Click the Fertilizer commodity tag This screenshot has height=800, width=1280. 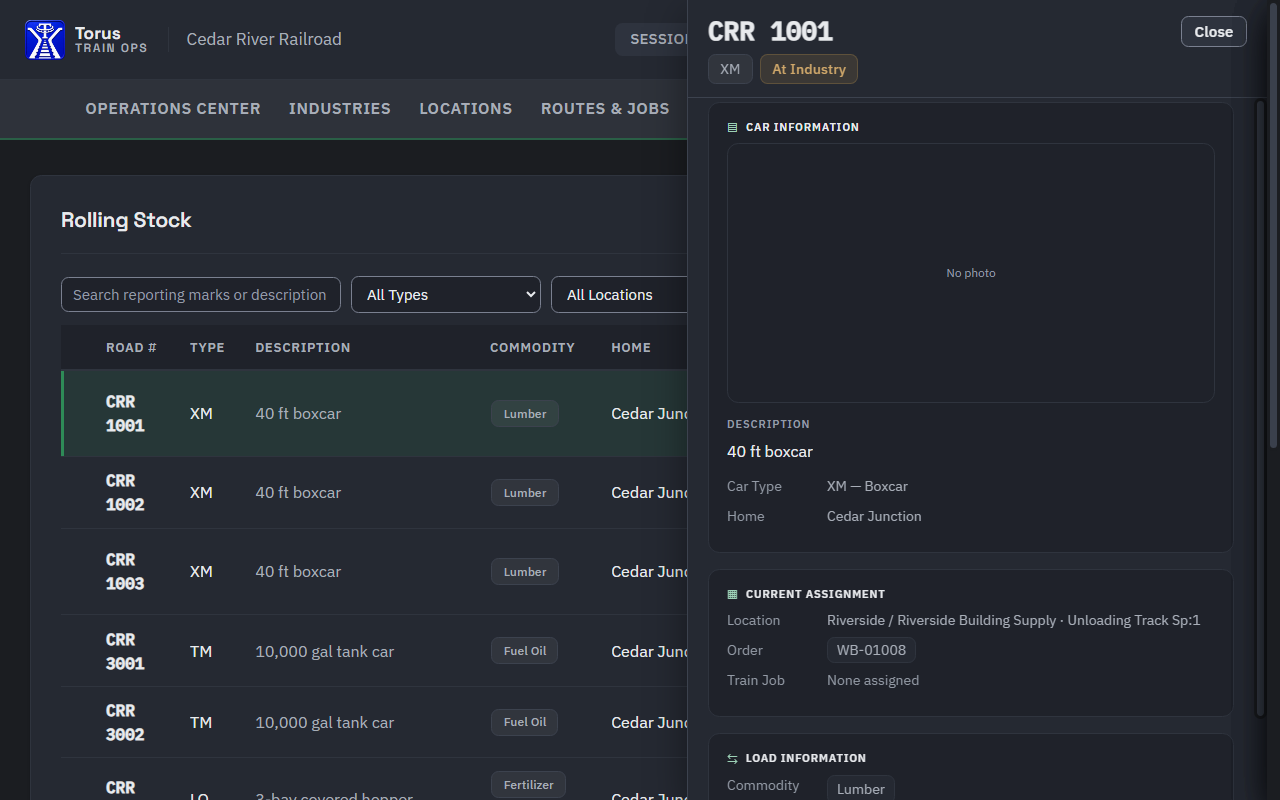tap(529, 785)
